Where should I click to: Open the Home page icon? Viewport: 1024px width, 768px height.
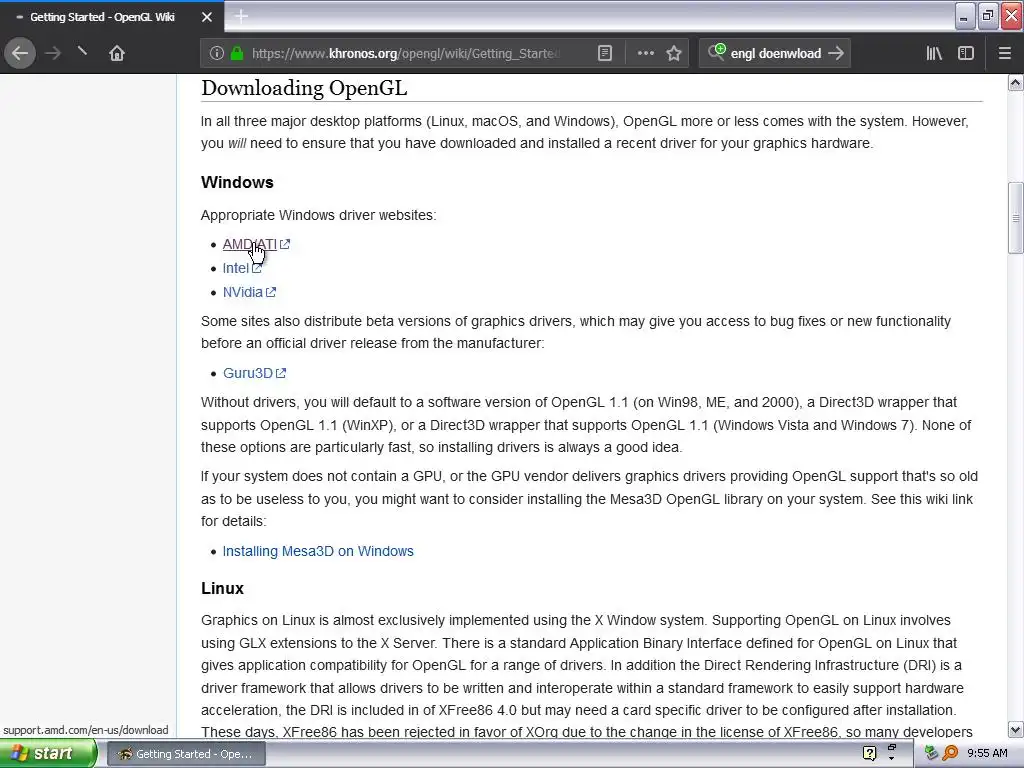[117, 54]
